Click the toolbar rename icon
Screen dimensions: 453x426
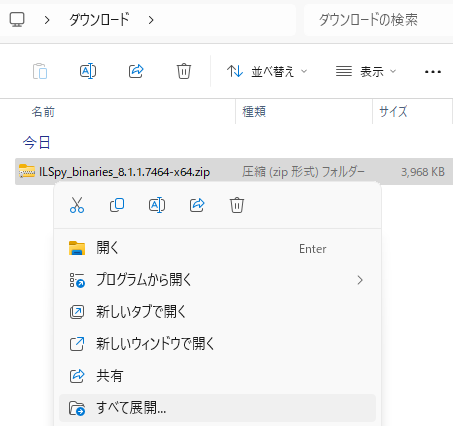[x=88, y=71]
